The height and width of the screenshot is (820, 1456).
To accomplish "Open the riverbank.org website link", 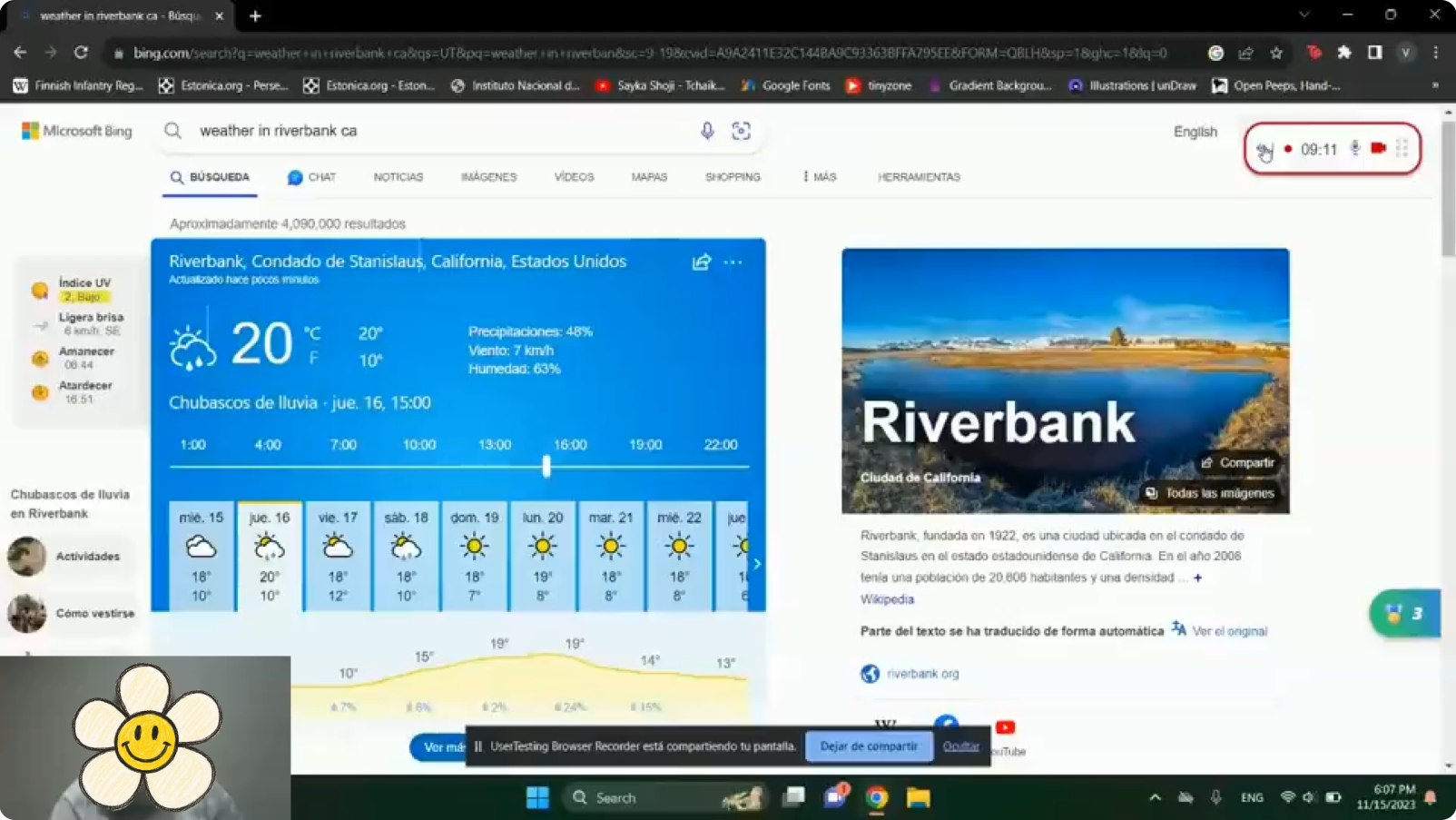I will coord(922,674).
